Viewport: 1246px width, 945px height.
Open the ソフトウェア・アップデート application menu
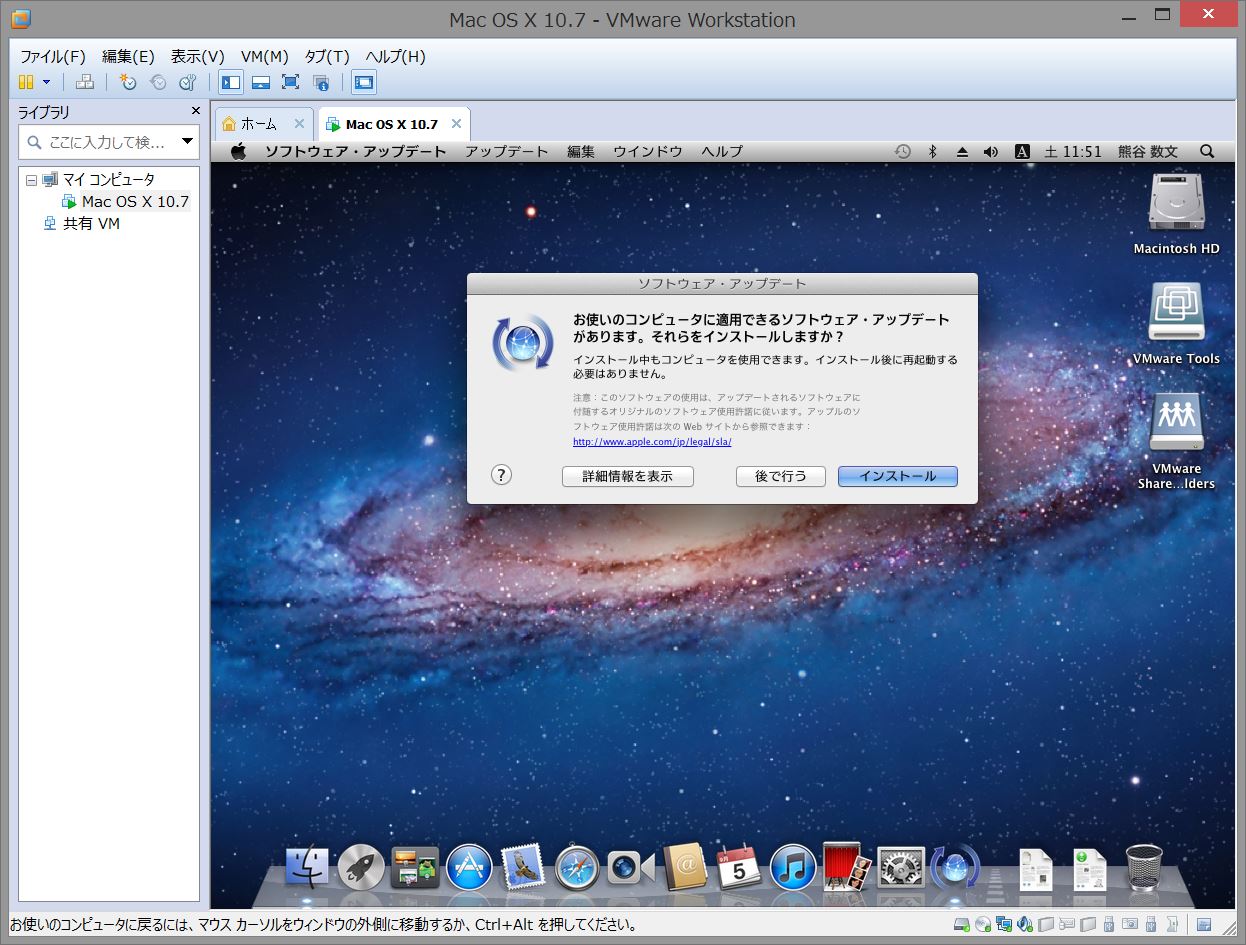point(355,151)
